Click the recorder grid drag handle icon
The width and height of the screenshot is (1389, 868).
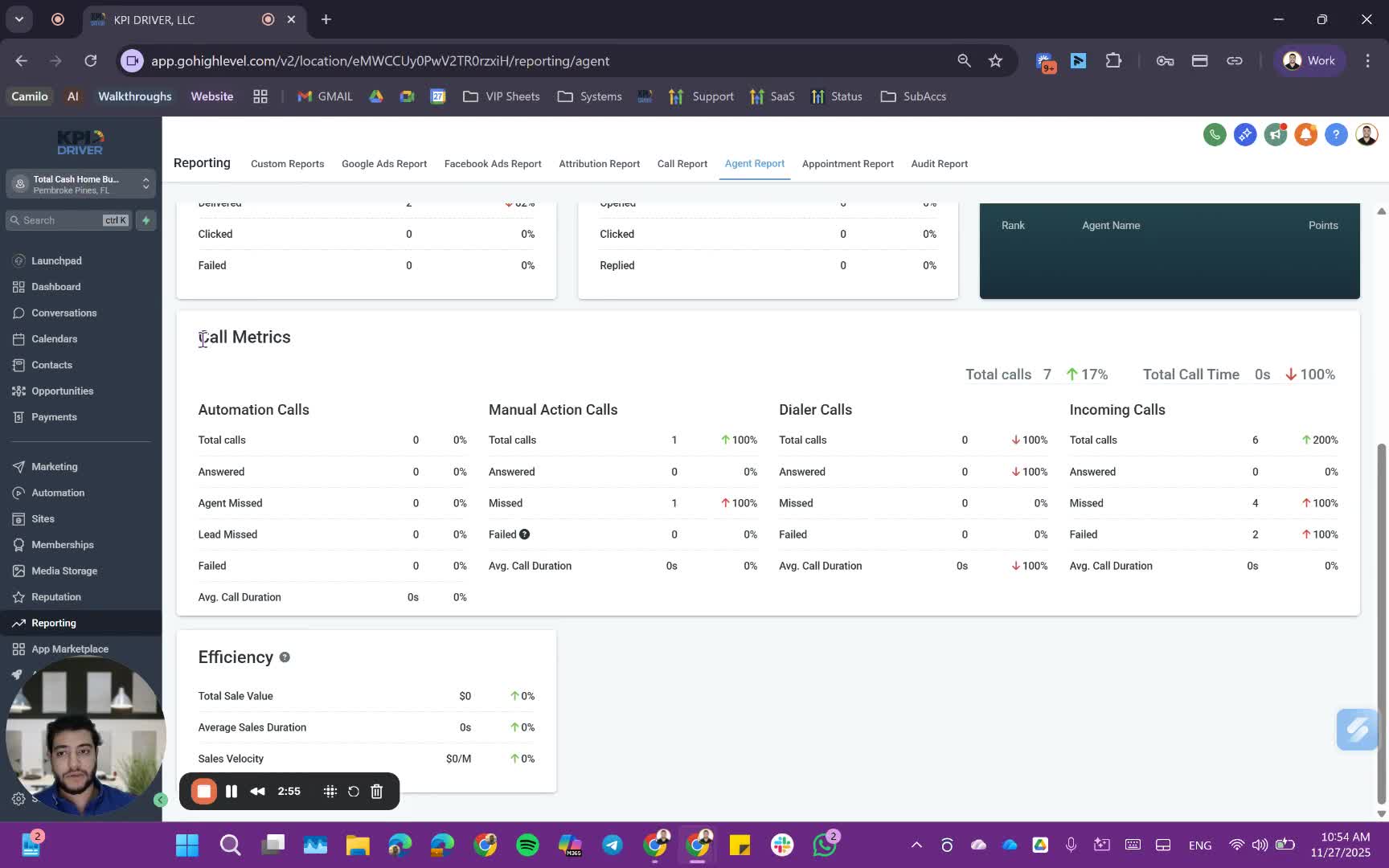pyautogui.click(x=330, y=792)
